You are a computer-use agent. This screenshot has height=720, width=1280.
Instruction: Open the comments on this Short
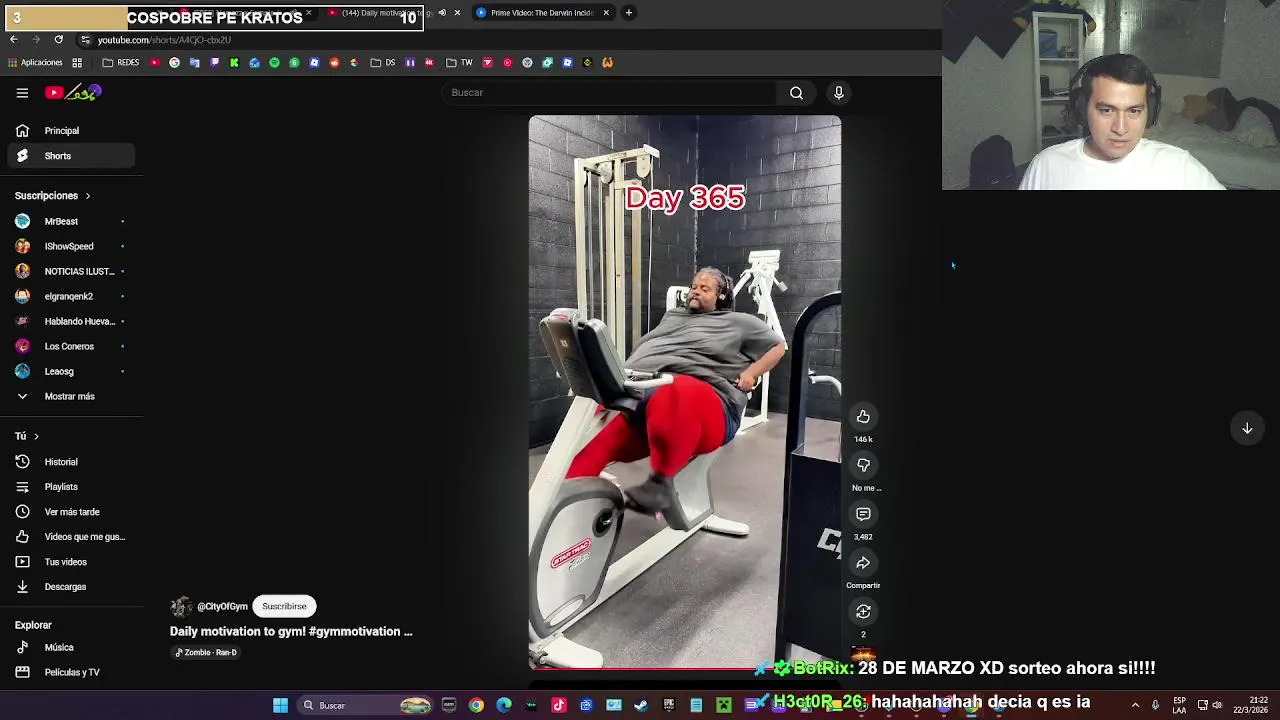863,514
